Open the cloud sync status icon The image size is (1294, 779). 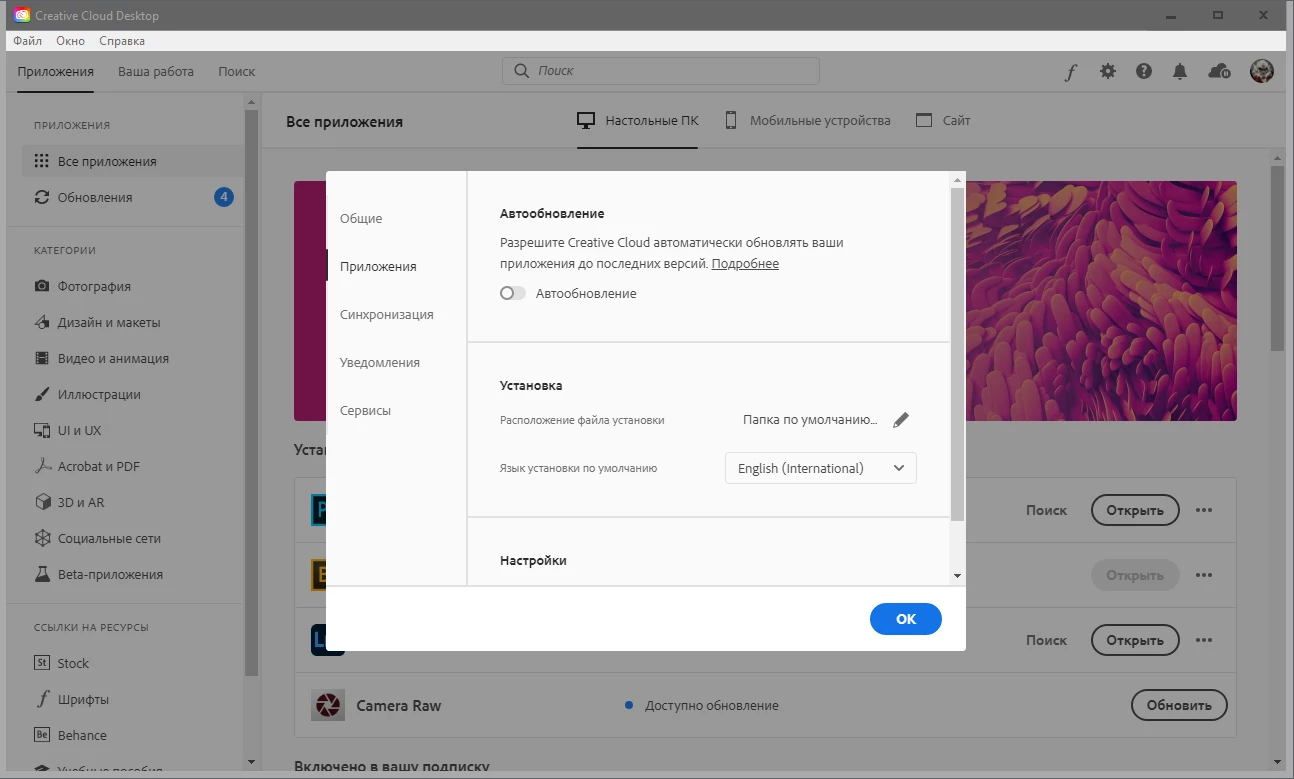1219,71
